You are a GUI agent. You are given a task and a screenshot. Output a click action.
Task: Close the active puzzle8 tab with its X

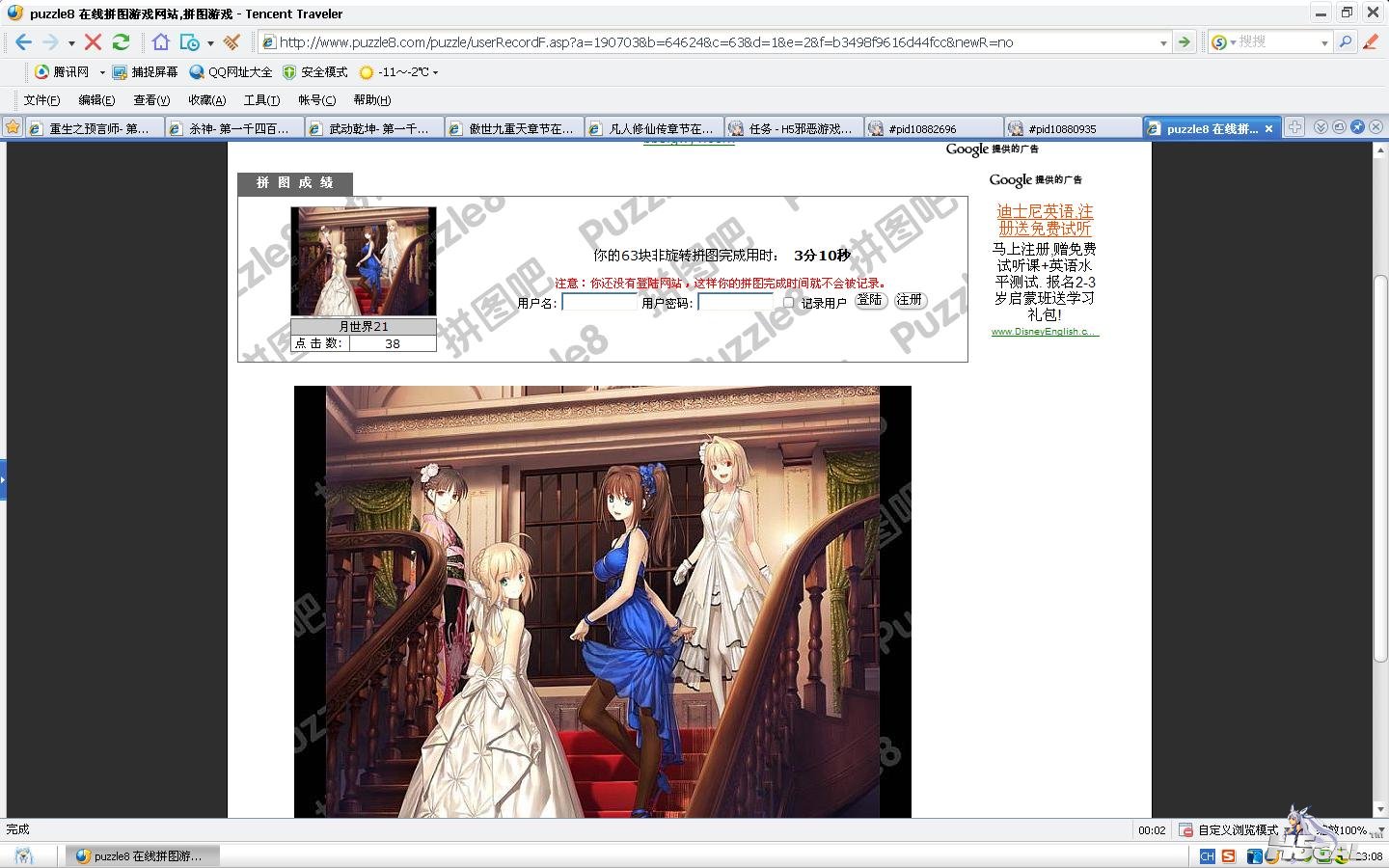1269,128
